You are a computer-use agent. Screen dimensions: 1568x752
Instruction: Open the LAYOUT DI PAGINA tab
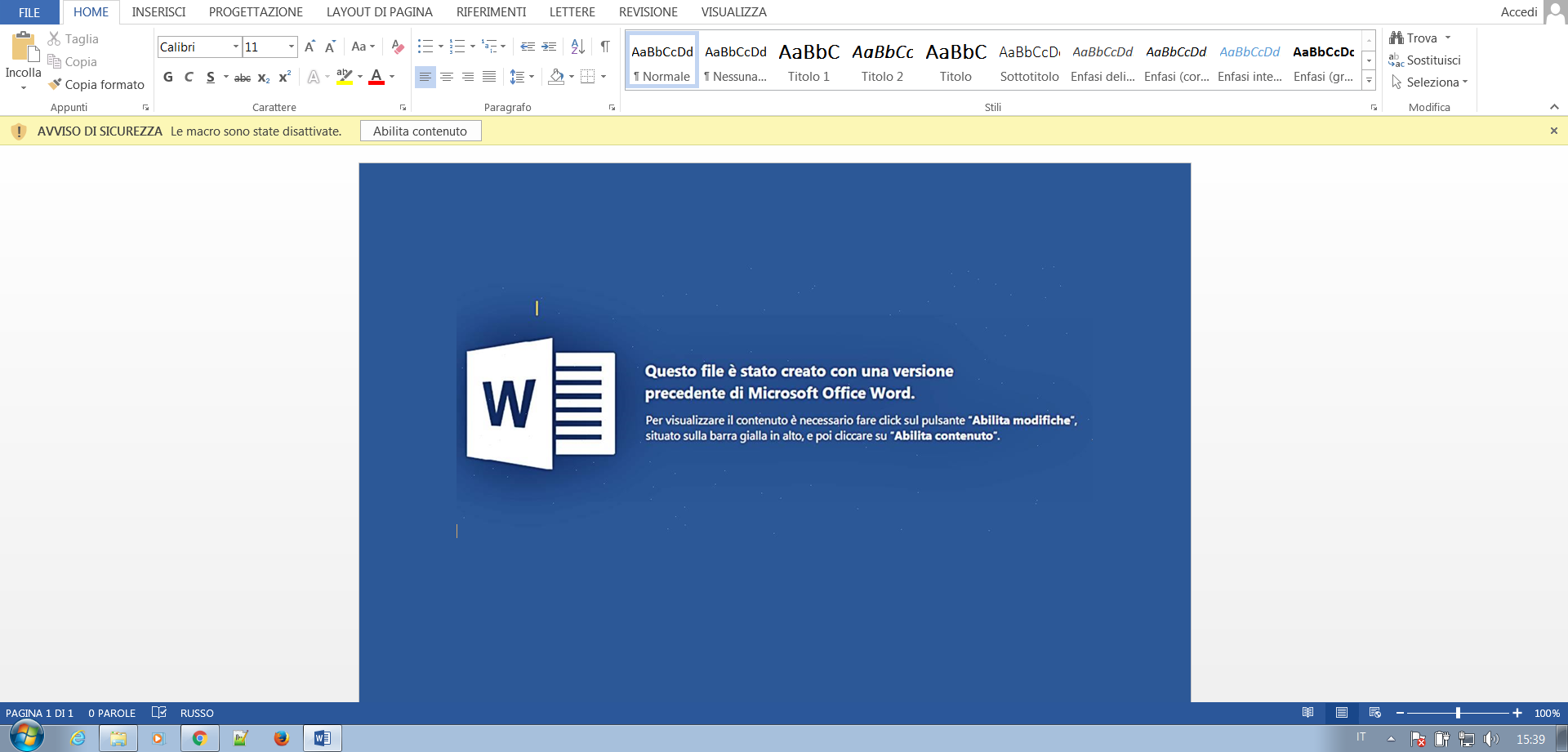pyautogui.click(x=379, y=12)
